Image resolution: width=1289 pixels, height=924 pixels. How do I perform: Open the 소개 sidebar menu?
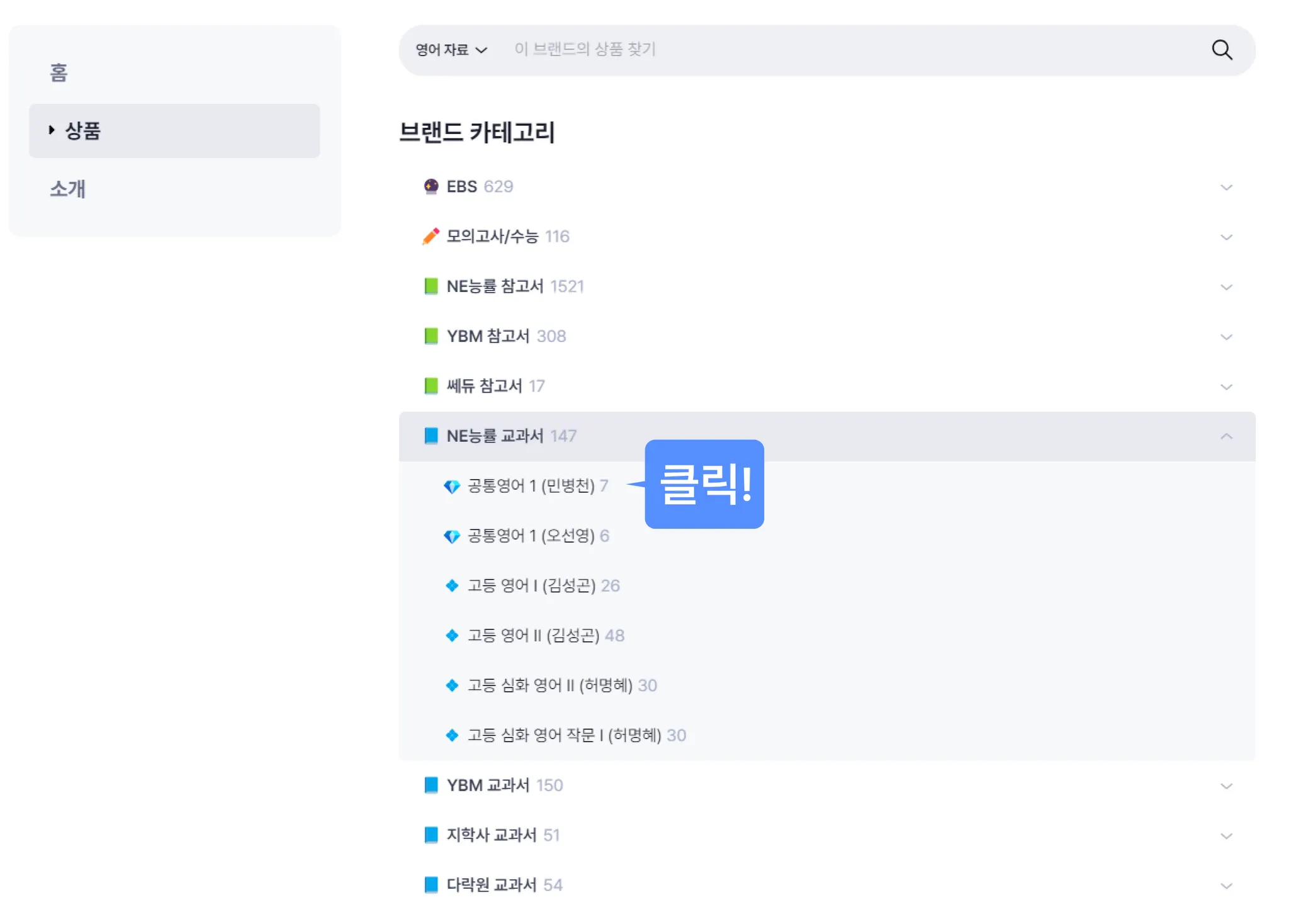(x=67, y=189)
